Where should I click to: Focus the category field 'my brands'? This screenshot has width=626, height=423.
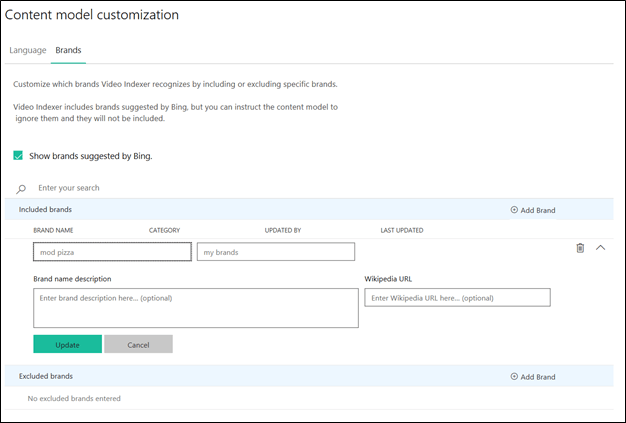click(x=276, y=252)
